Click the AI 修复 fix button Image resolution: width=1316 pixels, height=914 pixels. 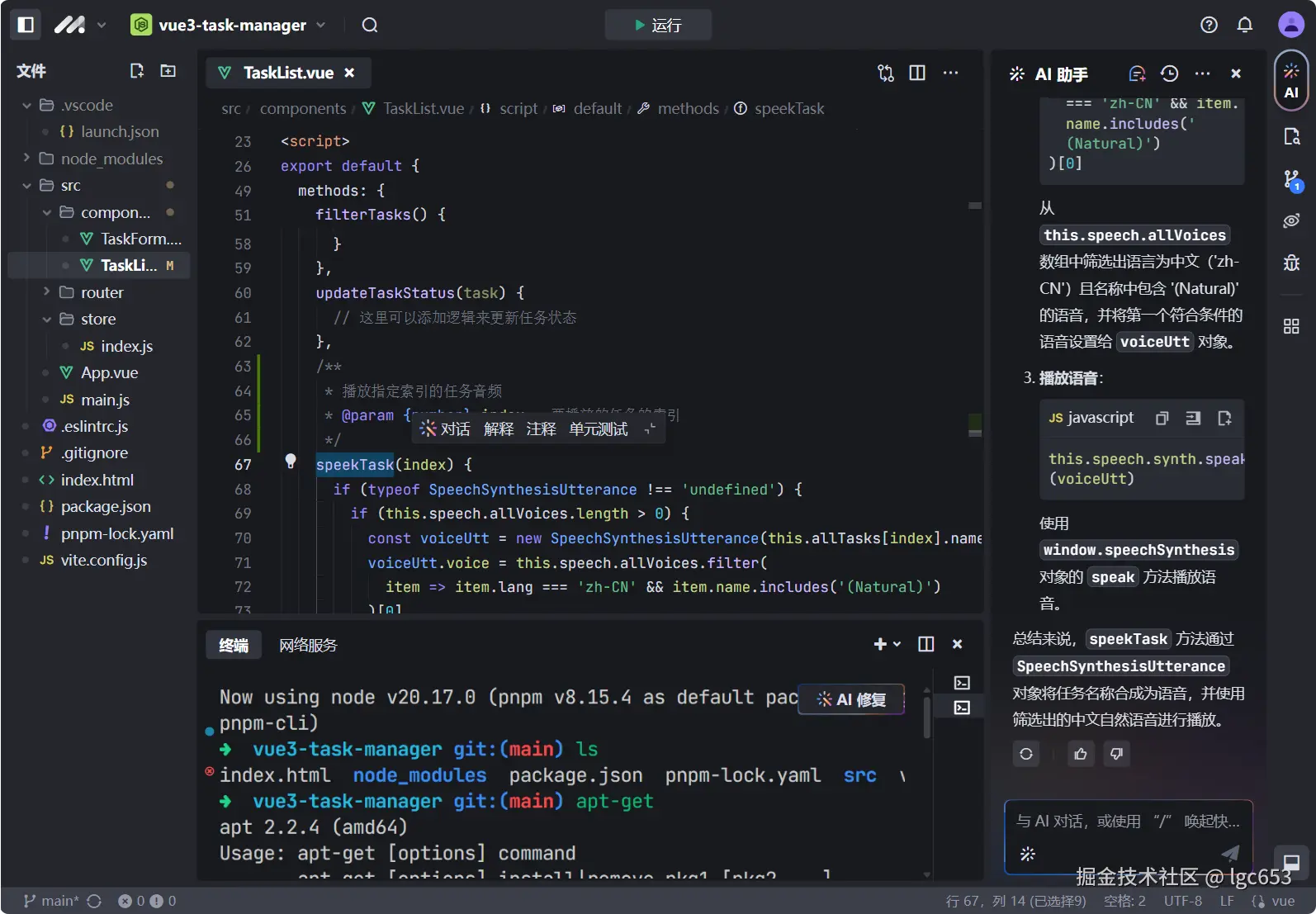(851, 699)
